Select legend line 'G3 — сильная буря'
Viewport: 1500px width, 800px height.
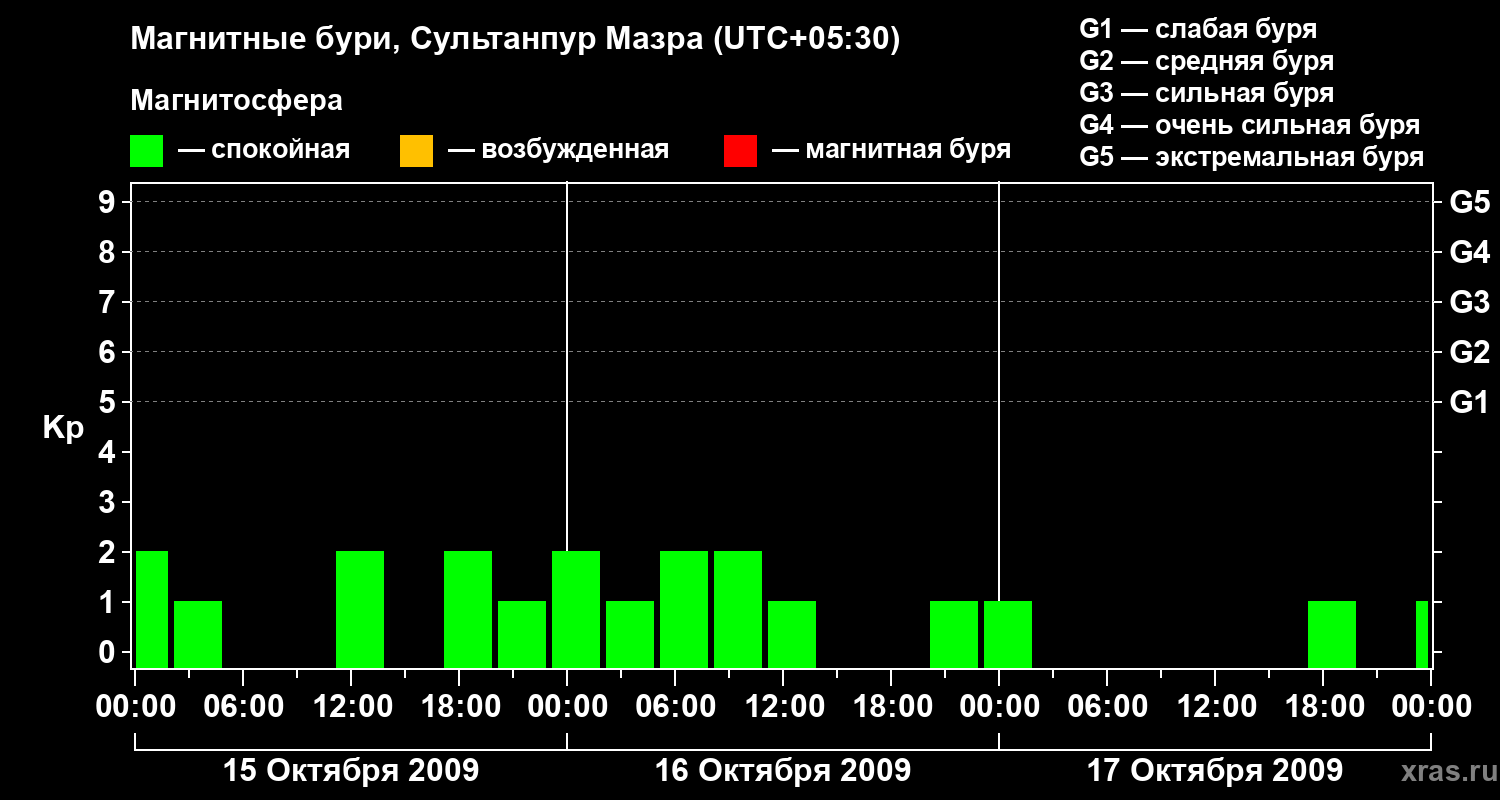[x=1207, y=93]
